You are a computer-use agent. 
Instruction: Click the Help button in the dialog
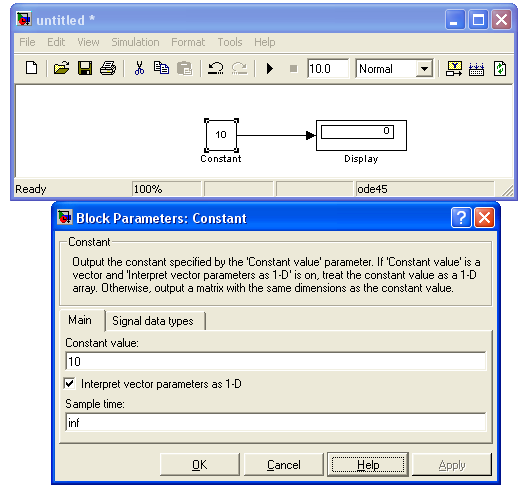(368, 465)
